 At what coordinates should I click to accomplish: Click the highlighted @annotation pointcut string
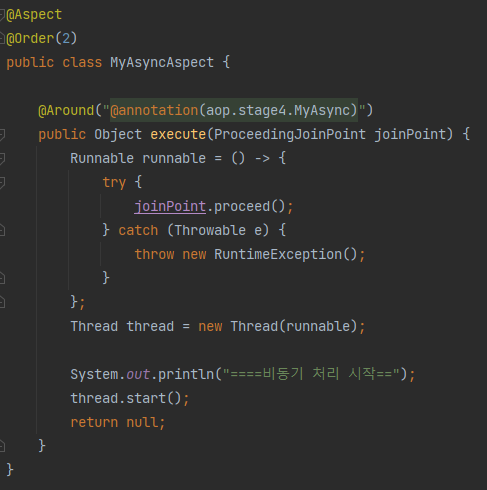point(234,110)
